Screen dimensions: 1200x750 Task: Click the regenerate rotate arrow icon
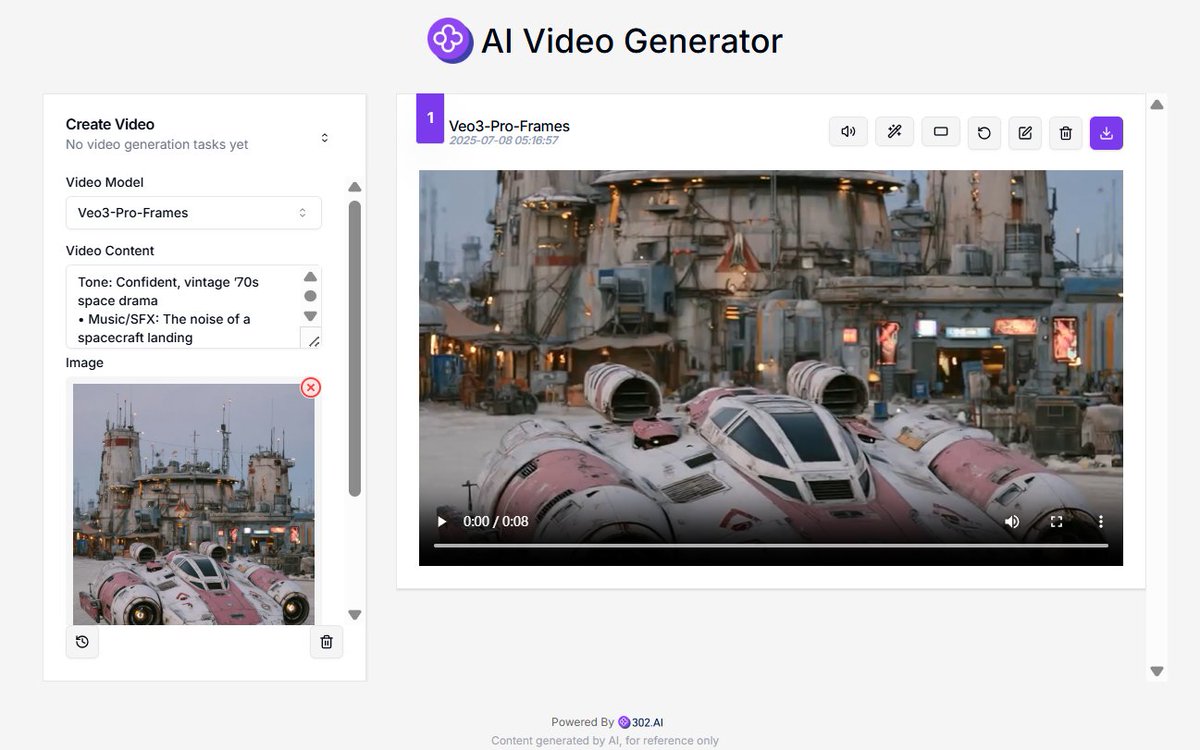click(x=984, y=133)
